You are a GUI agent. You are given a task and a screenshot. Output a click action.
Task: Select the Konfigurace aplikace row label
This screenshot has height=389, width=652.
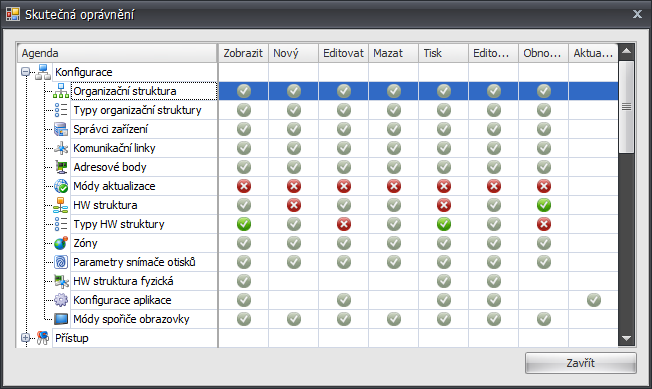coord(122,300)
